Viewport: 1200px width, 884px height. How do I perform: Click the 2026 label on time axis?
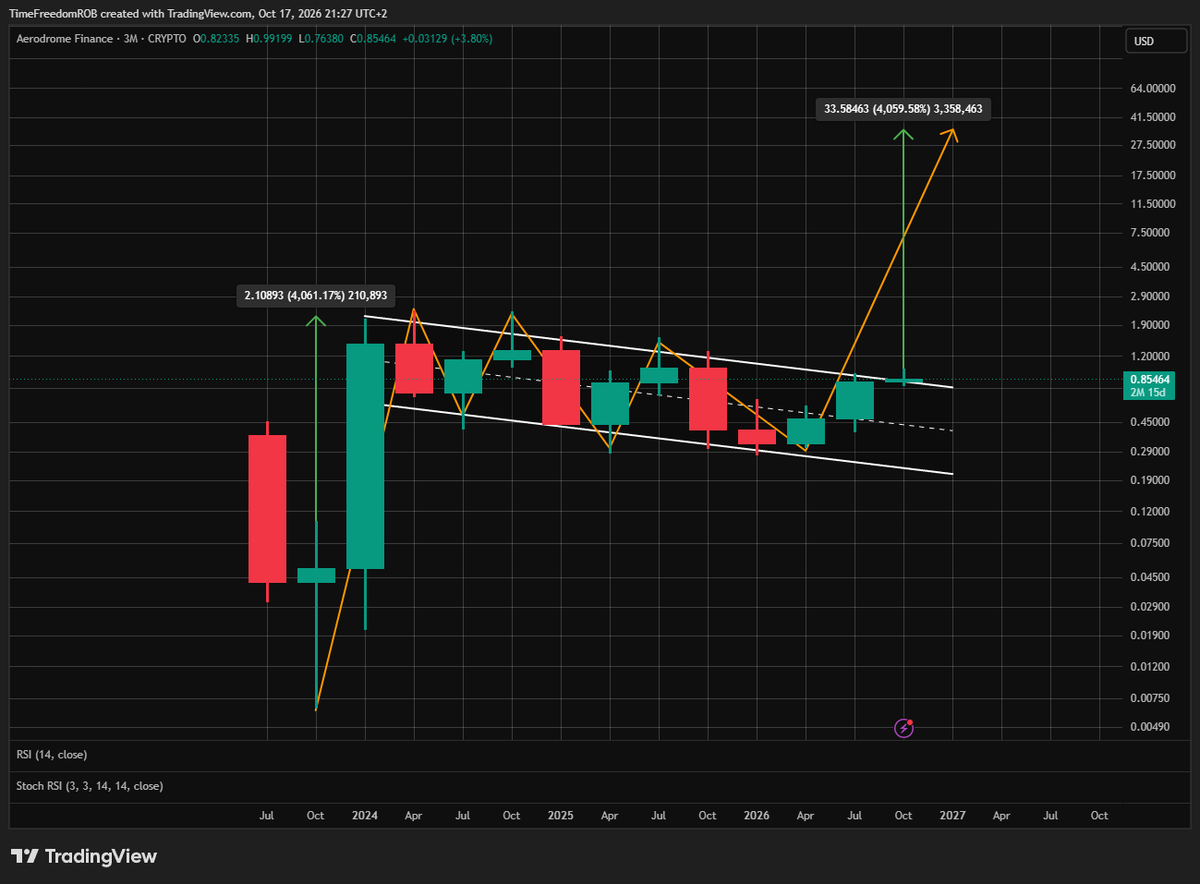coord(757,816)
